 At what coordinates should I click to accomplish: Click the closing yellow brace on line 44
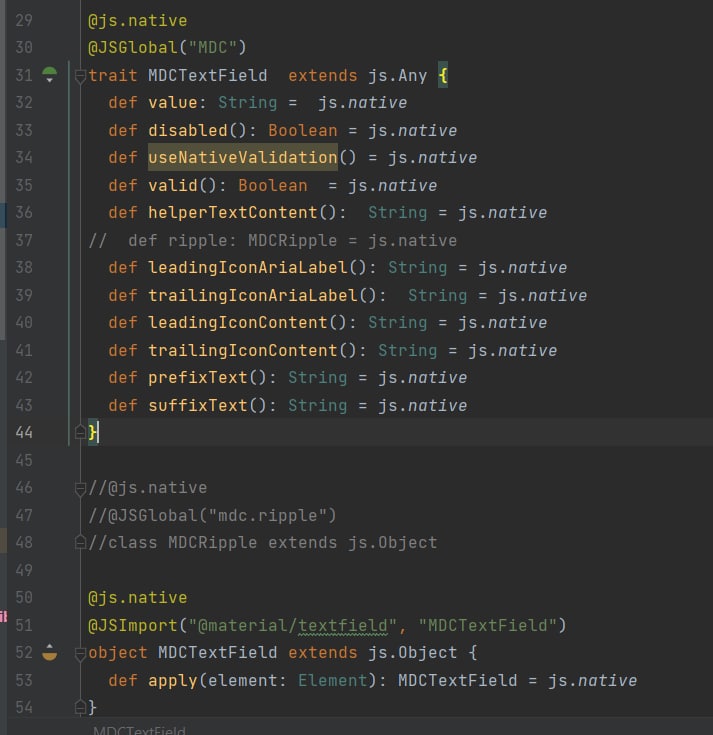tap(93, 432)
